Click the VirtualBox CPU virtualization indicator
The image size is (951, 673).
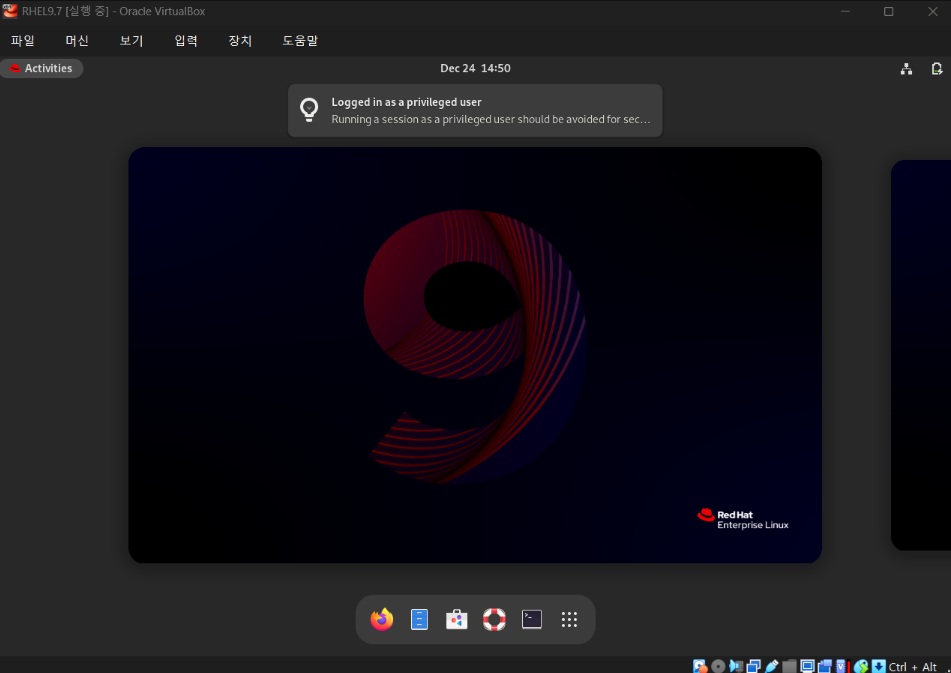842,666
